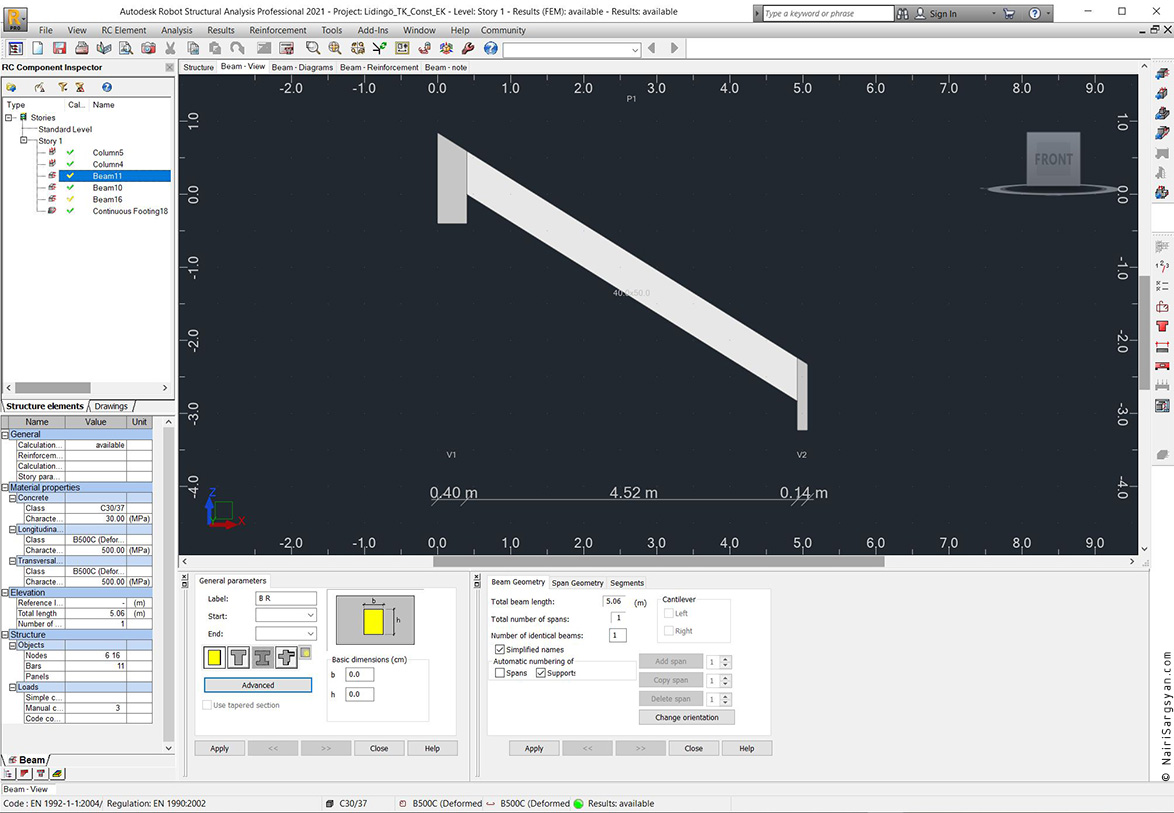Click the layout selection icon at toolbar start
Image resolution: width=1174 pixels, height=813 pixels.
tap(15, 48)
